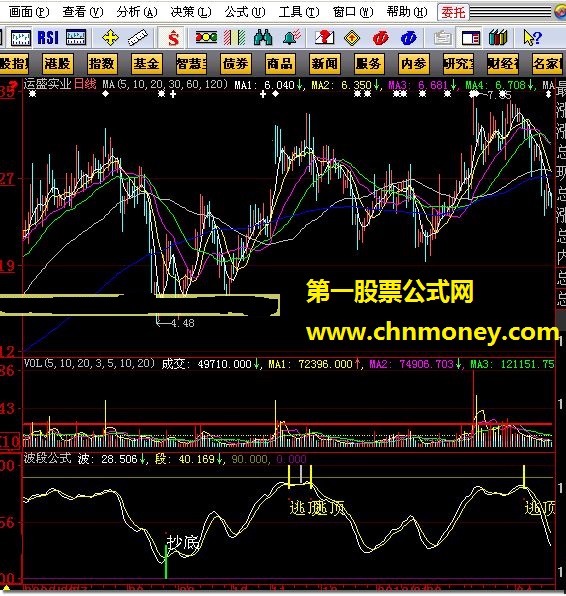Open the 工具(T) menu
This screenshot has height=596, width=566.
click(299, 12)
